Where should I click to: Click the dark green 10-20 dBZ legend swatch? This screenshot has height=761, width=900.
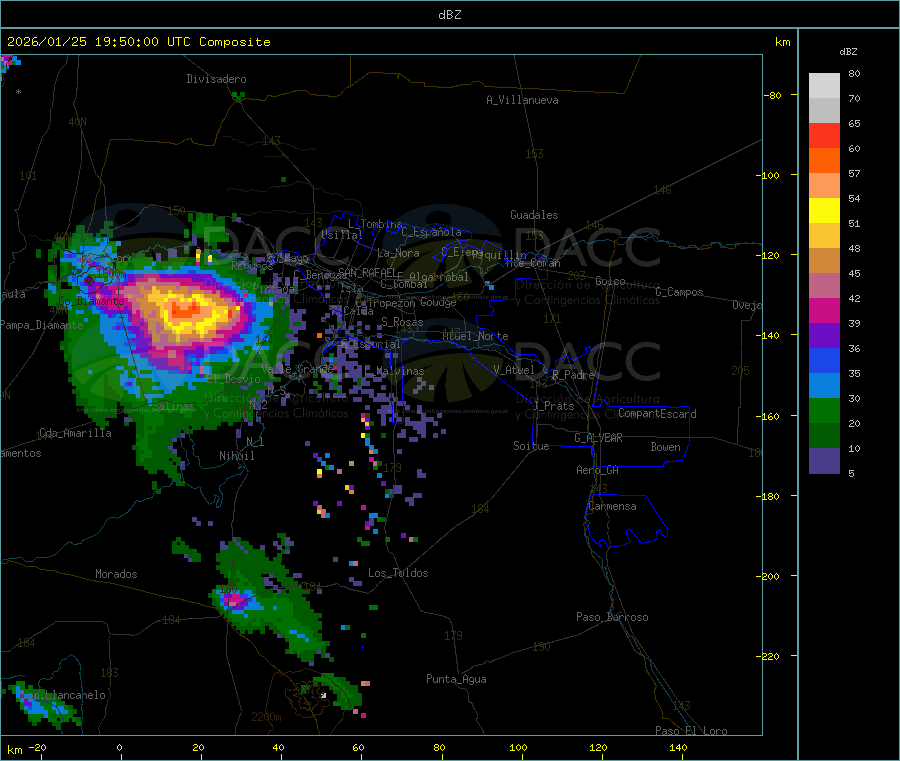824,436
